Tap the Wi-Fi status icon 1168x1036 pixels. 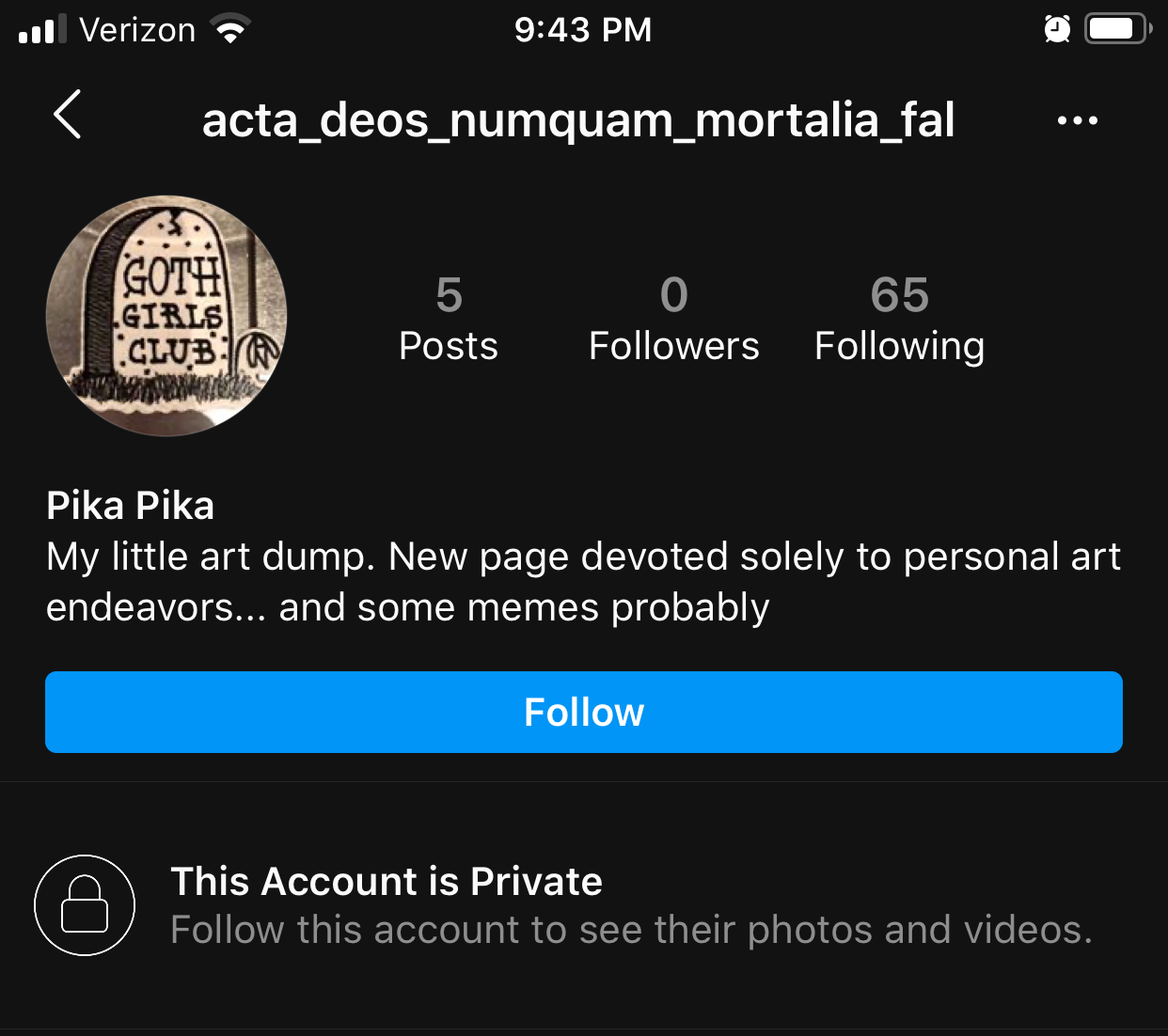point(230,29)
